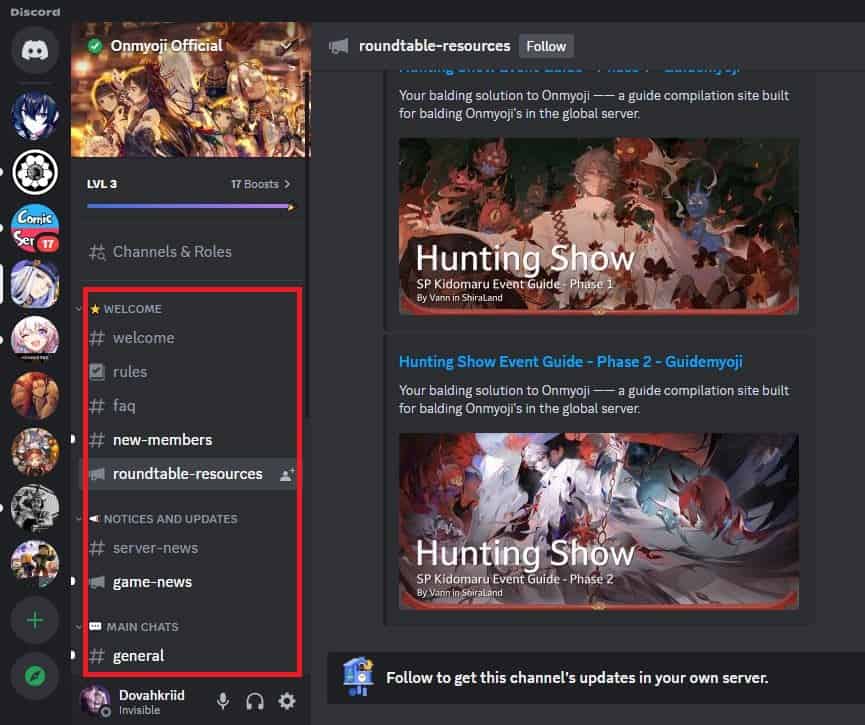Select the new-members channel
This screenshot has width=865, height=725.
point(191,440)
